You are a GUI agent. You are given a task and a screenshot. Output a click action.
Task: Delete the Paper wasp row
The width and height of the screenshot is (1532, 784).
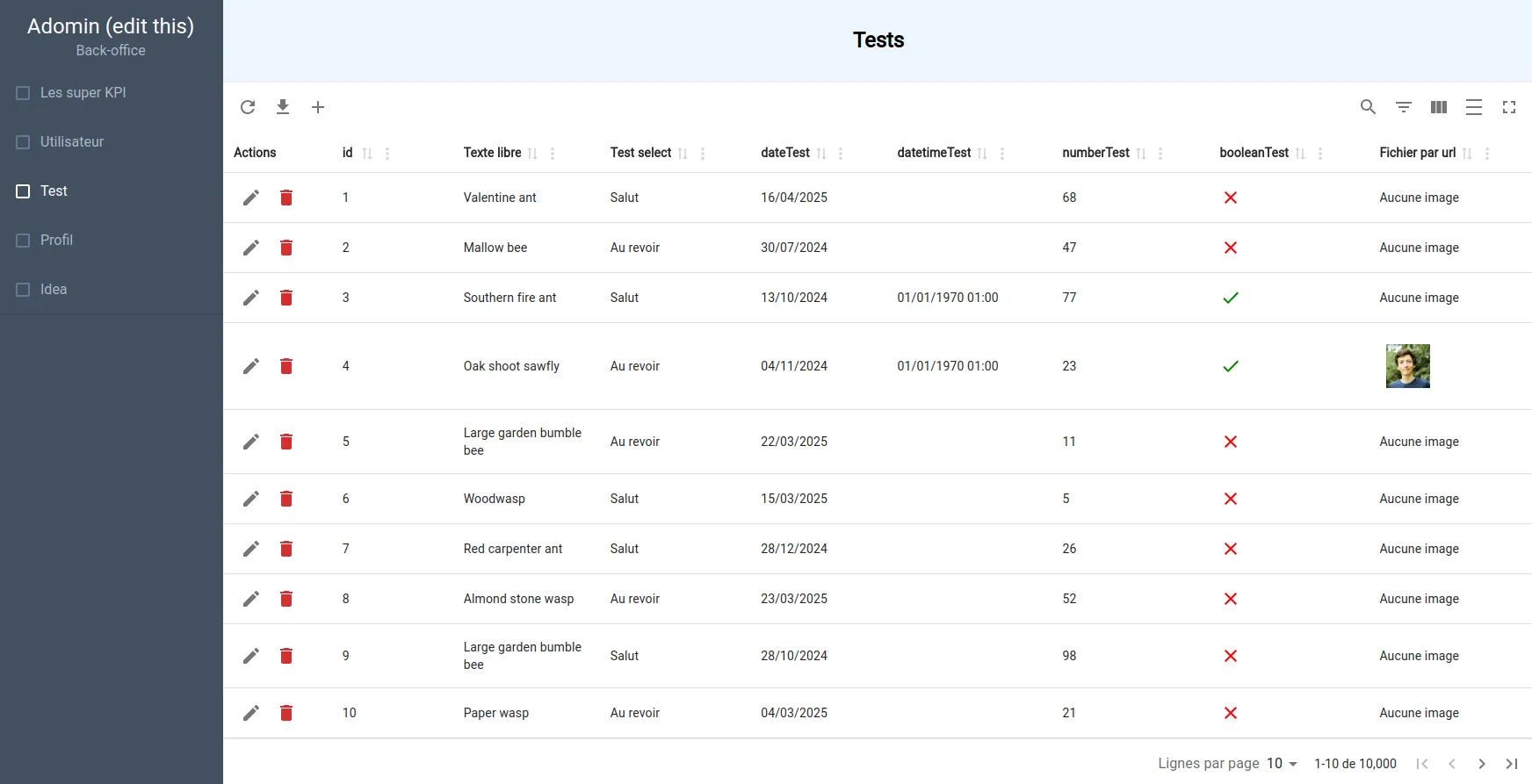pos(286,713)
